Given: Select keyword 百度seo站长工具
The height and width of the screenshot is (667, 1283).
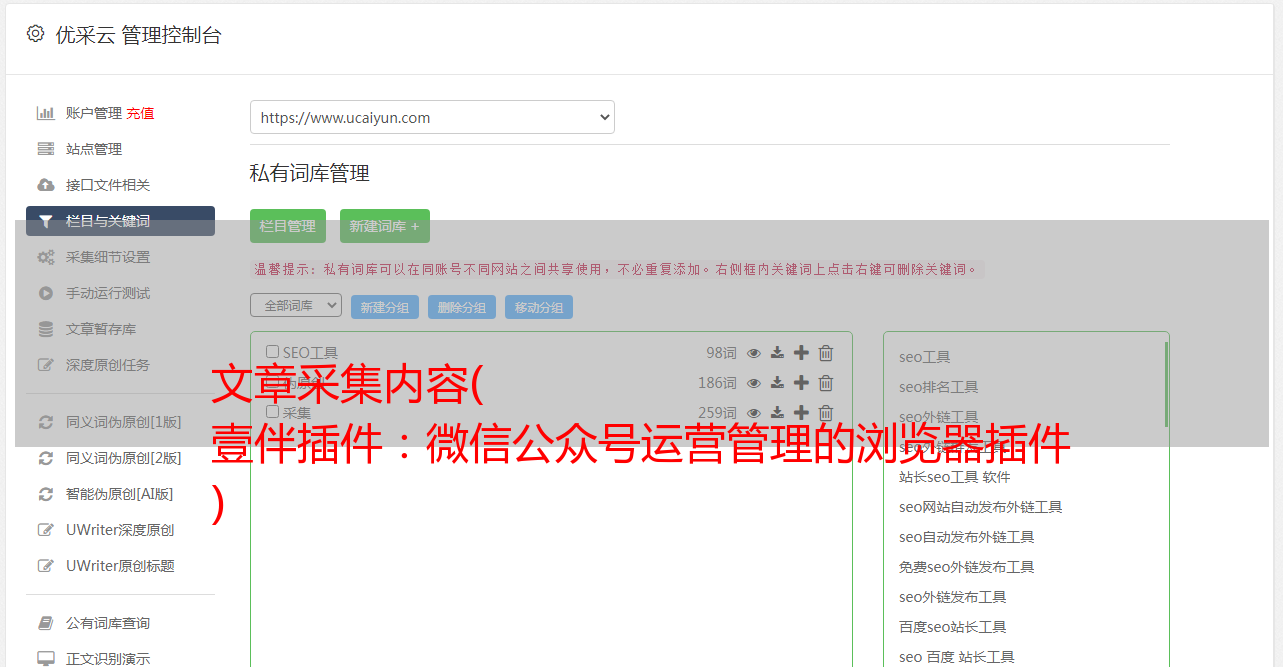Looking at the screenshot, I should [x=953, y=627].
